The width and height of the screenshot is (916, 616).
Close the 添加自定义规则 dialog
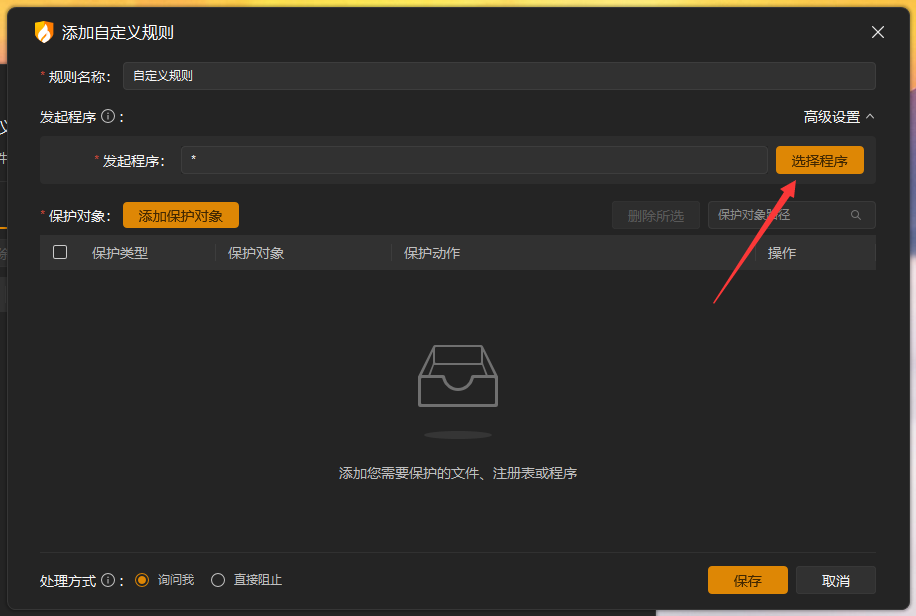click(877, 31)
